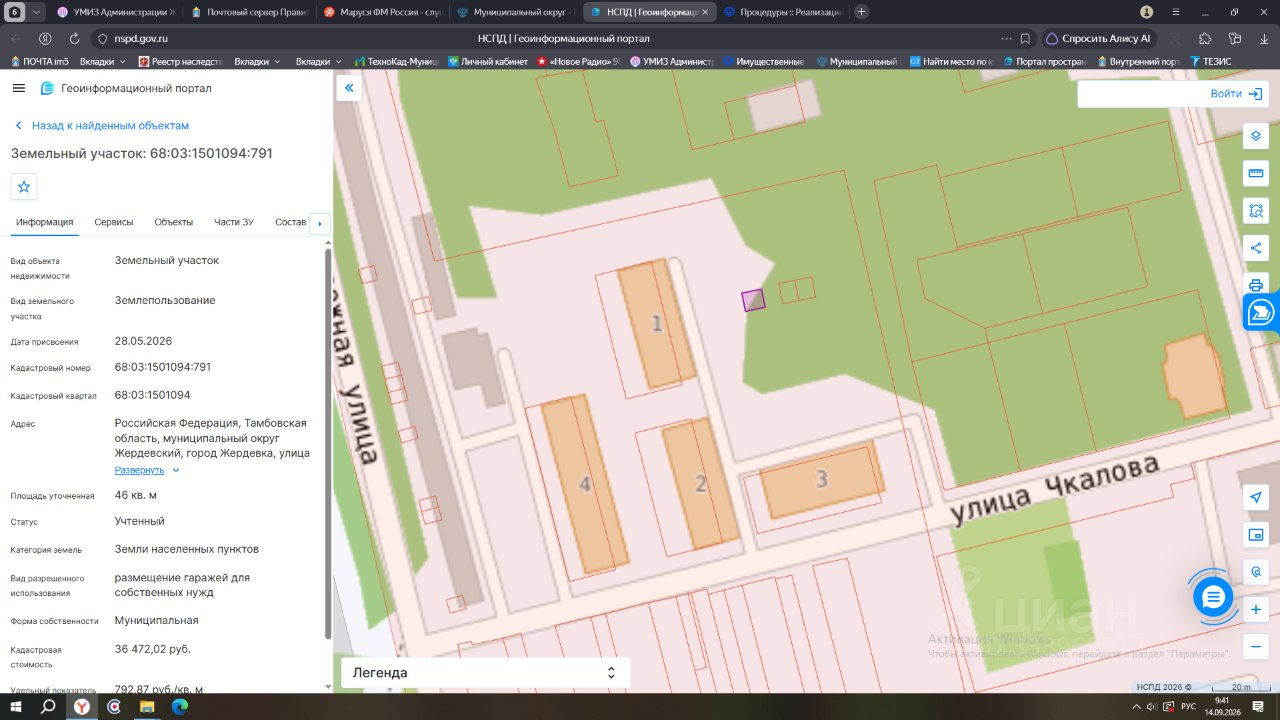
Task: Zoom in with the plus button
Action: coord(1256,609)
